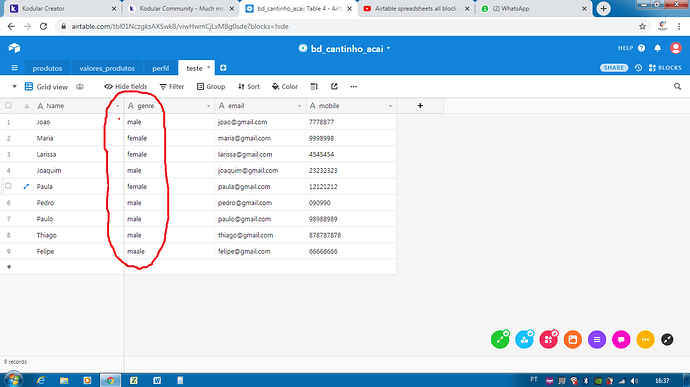This screenshot has height=387, width=690.
Task: Open the toolbar more options ellipsis
Action: click(353, 87)
